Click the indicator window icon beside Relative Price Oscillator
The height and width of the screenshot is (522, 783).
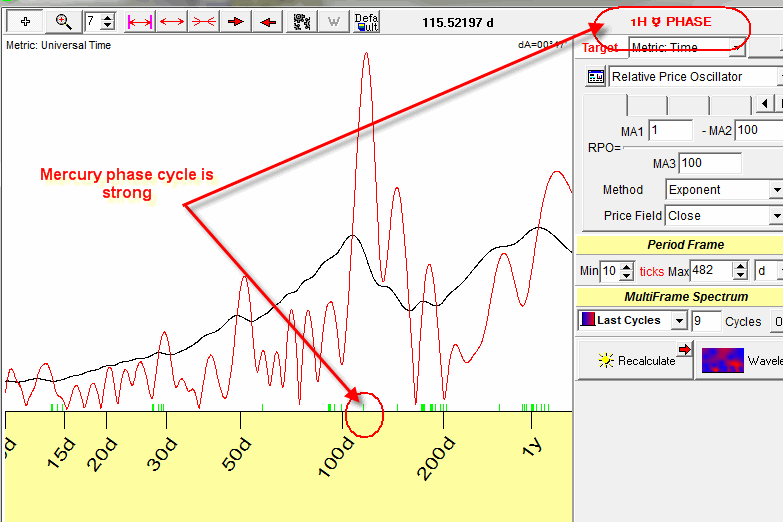(x=595, y=77)
